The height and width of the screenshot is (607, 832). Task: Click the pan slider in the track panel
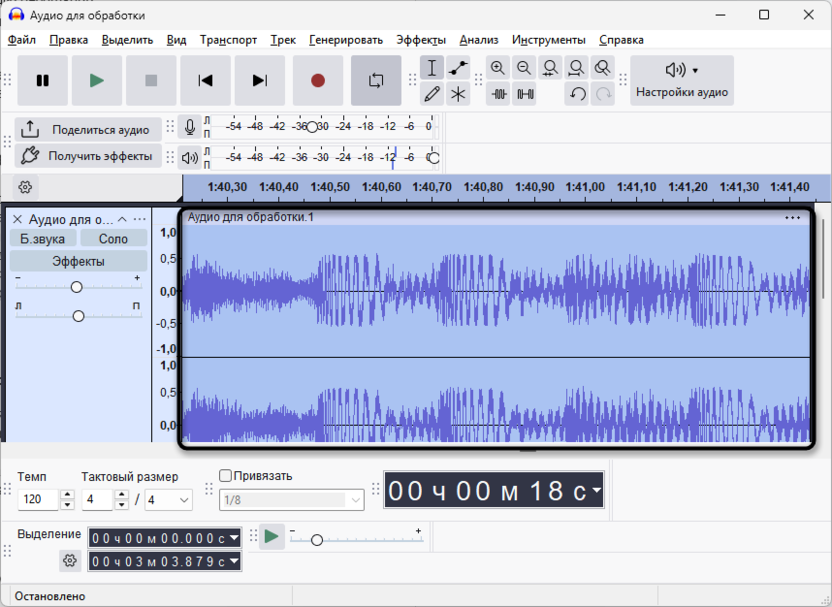coord(78,315)
